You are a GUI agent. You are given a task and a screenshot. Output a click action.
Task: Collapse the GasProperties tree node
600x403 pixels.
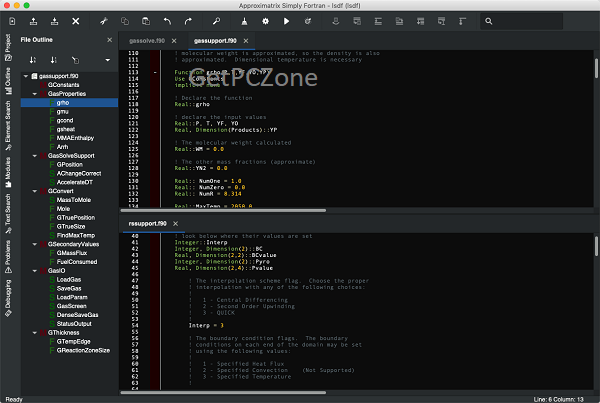(34, 92)
